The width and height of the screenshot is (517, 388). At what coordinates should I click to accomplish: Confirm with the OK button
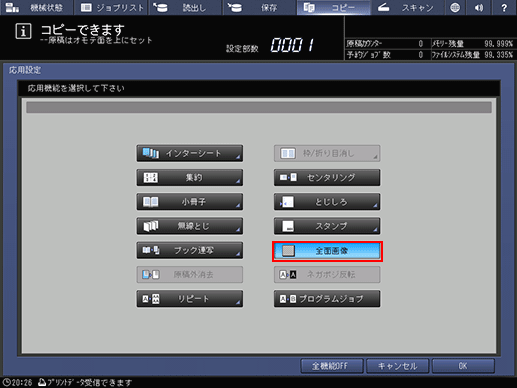point(463,366)
